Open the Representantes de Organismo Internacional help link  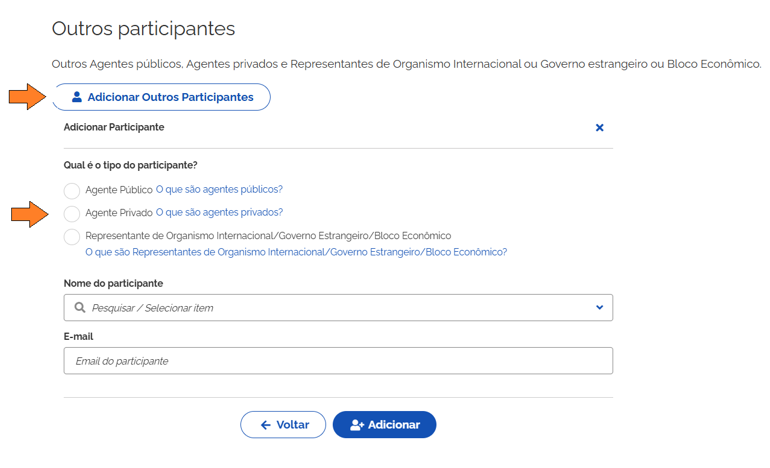click(x=296, y=252)
